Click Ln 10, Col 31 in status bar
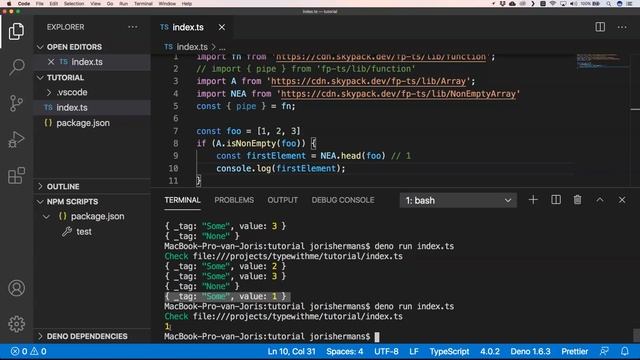 point(291,351)
